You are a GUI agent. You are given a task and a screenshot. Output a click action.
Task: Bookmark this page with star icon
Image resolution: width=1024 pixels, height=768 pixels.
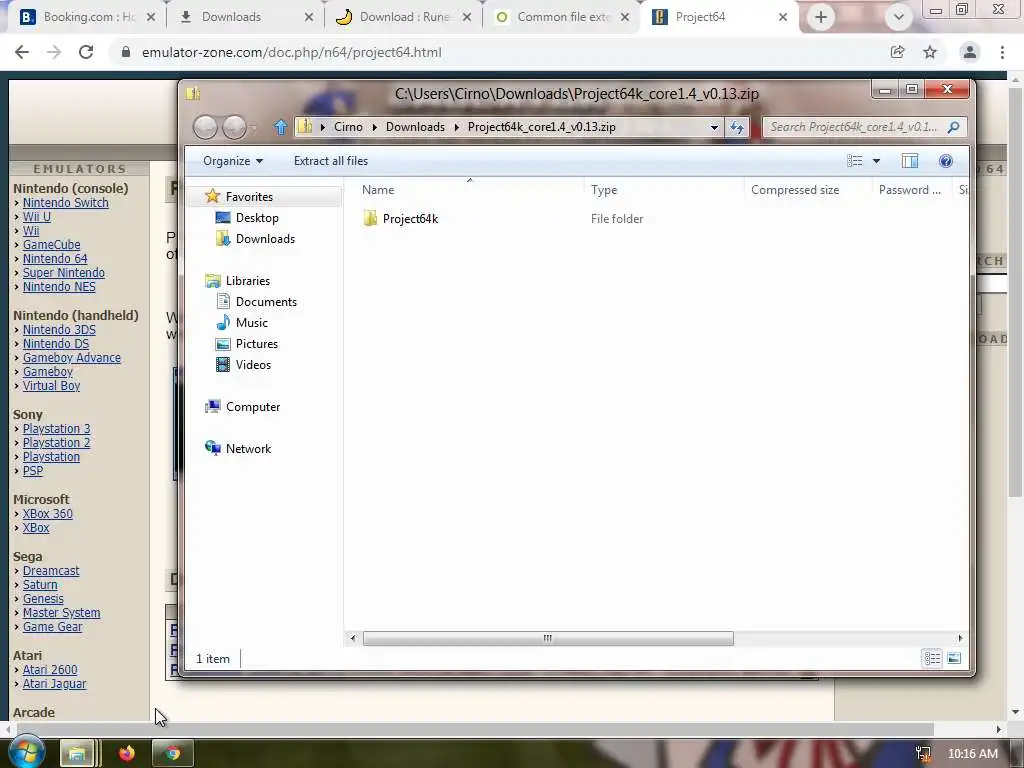click(x=930, y=52)
